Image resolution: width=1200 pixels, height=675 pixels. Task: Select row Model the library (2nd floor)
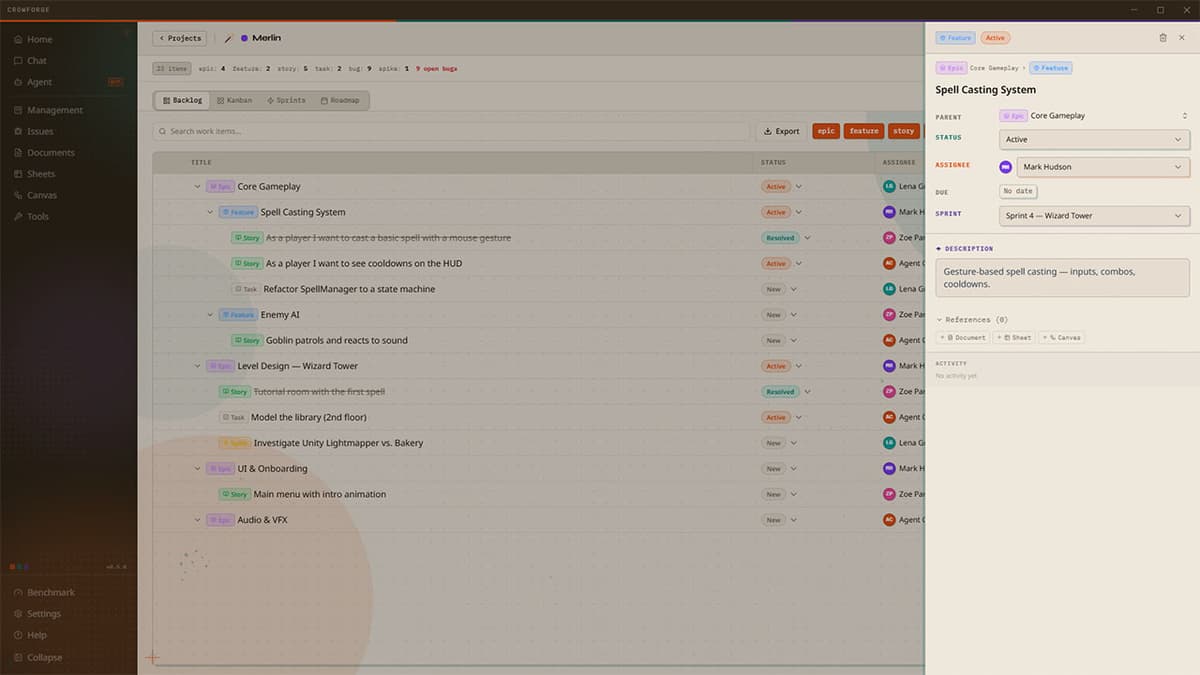pyautogui.click(x=538, y=417)
